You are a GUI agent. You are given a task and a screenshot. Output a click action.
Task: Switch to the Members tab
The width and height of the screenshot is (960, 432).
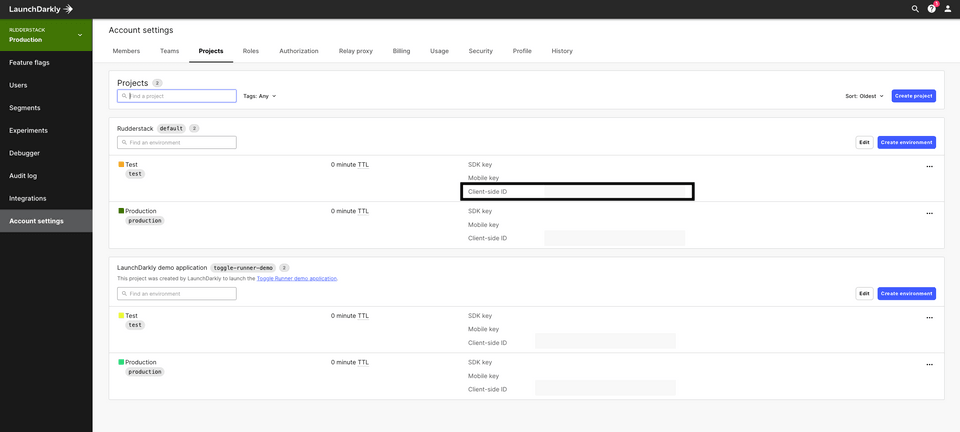[x=126, y=51]
